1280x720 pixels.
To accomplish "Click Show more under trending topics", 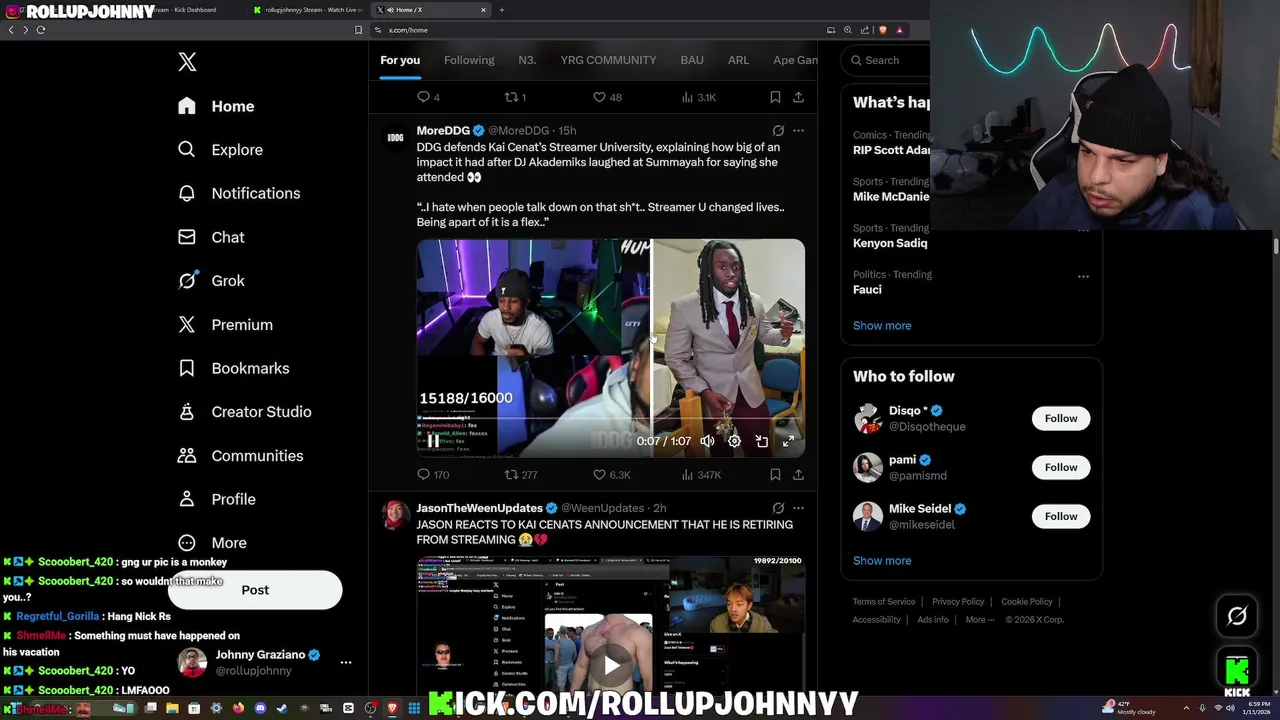I will 882,325.
